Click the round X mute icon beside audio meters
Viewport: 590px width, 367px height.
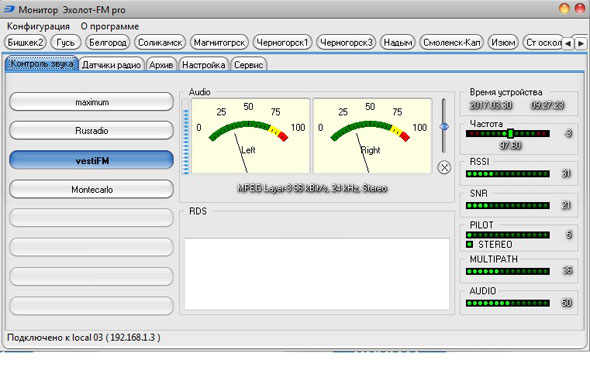(x=444, y=167)
